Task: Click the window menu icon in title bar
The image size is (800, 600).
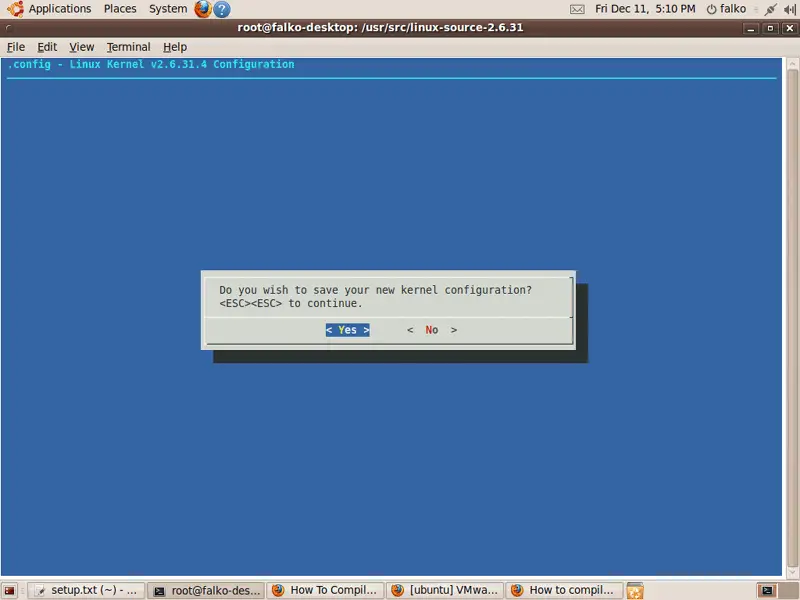Action: (x=9, y=28)
